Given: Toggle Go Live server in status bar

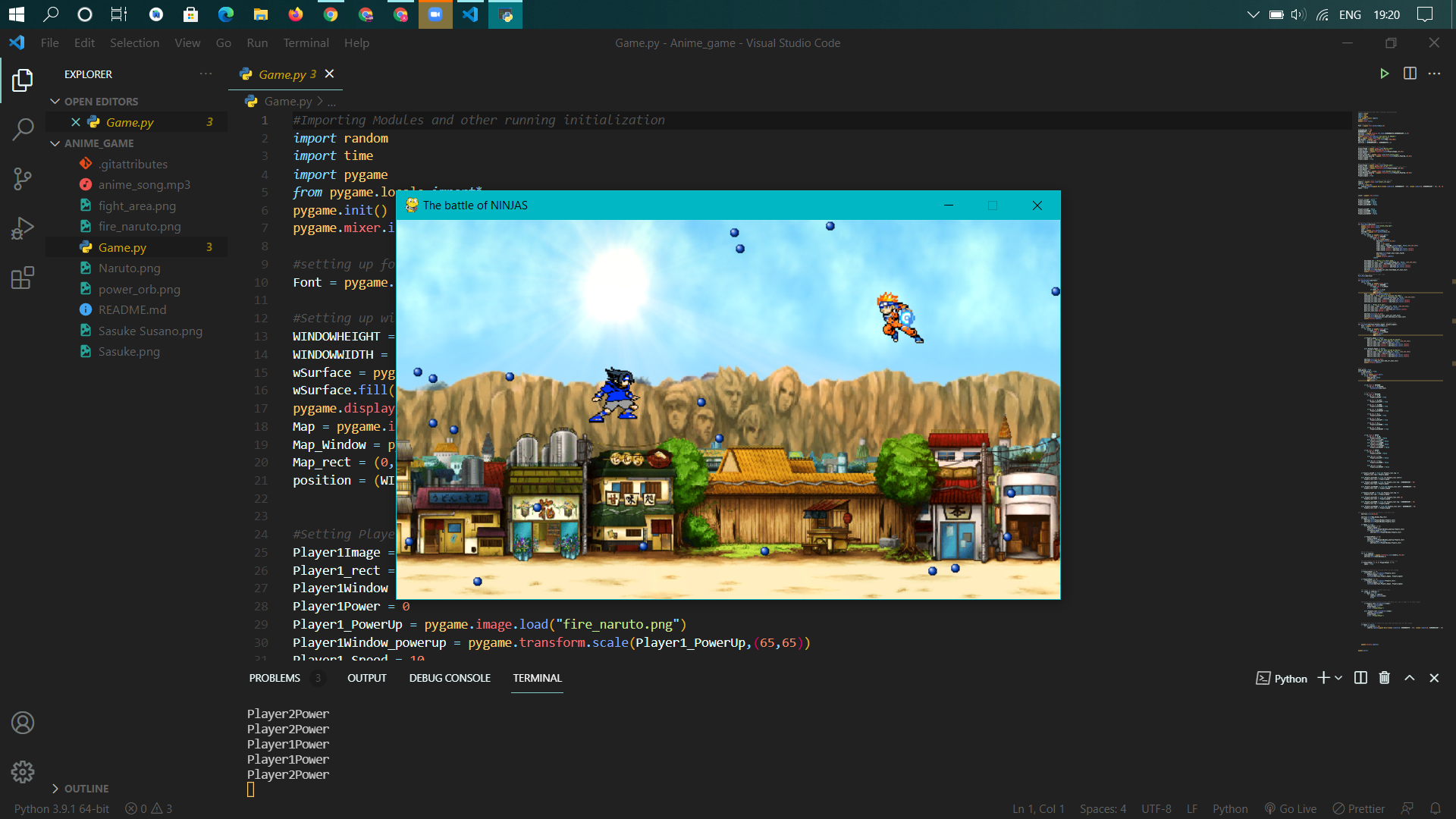Looking at the screenshot, I should (x=1290, y=809).
